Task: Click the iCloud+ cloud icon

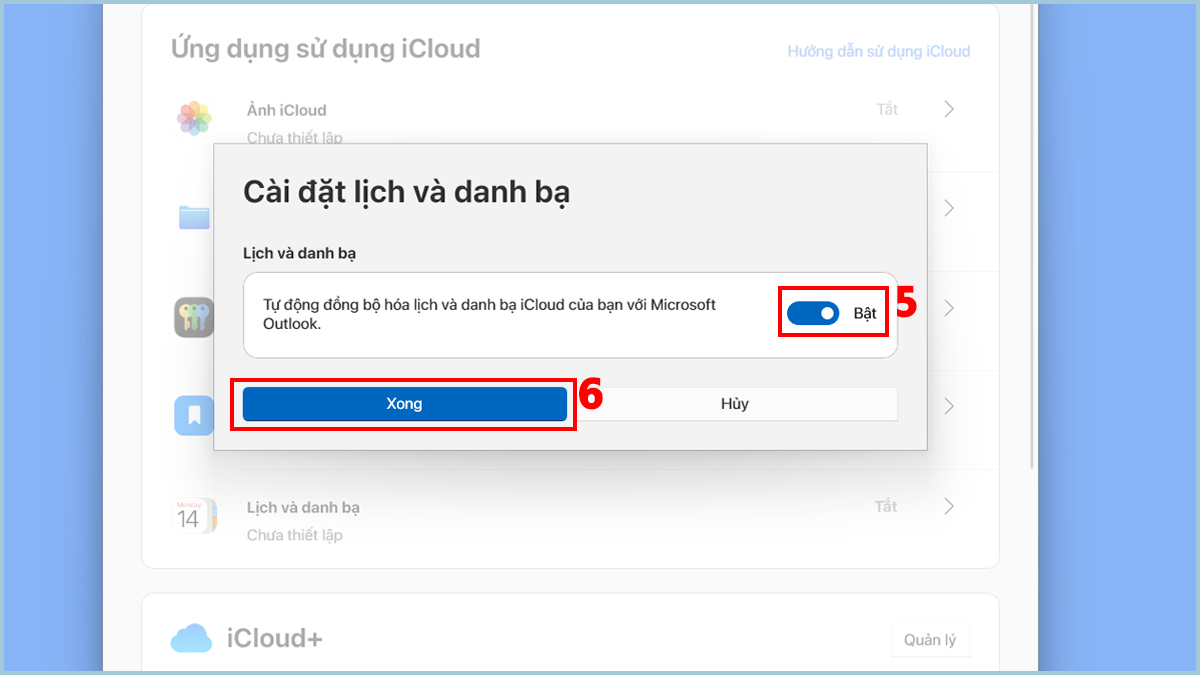Action: point(191,637)
